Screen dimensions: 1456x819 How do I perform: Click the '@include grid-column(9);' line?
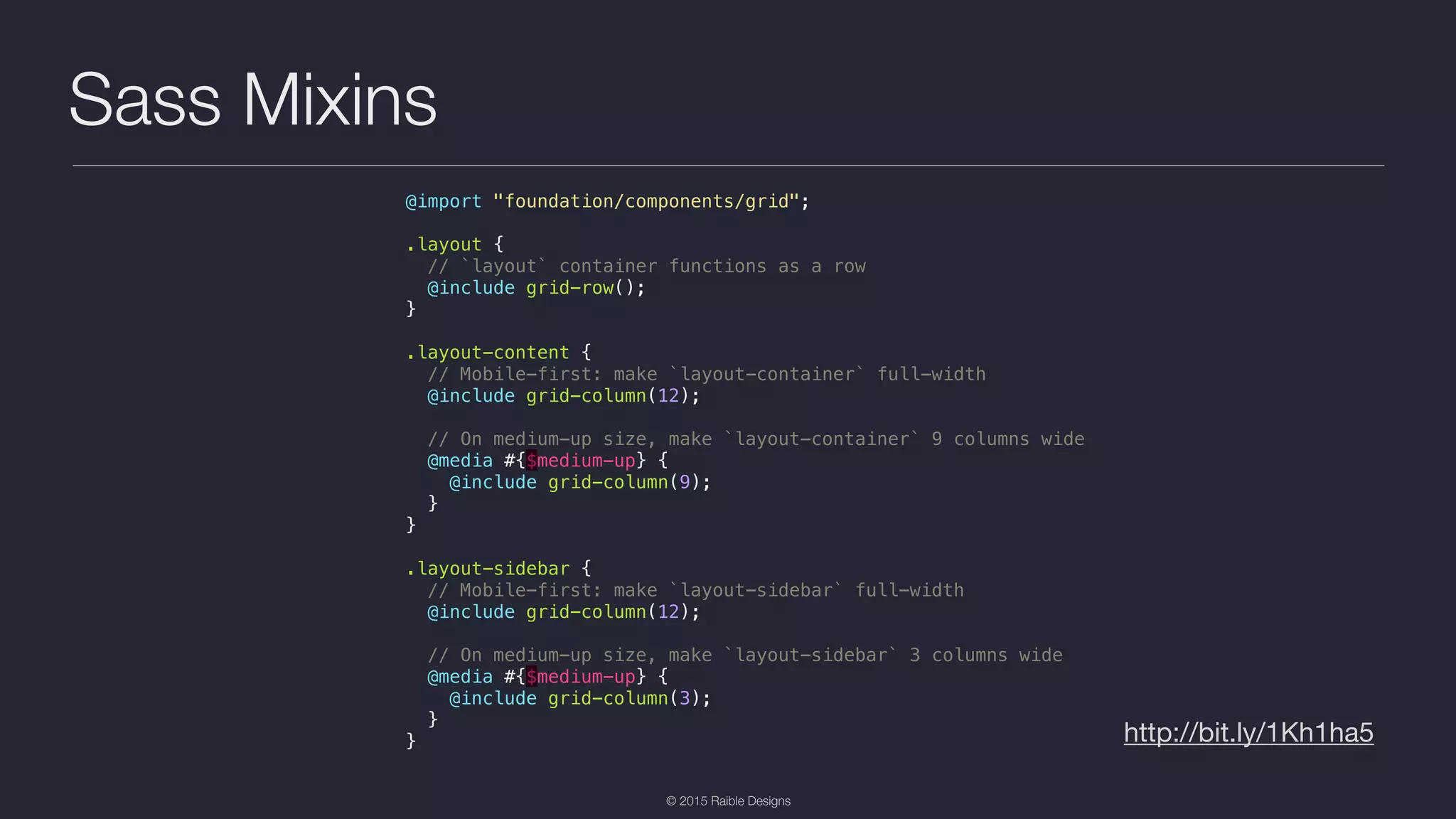pos(580,482)
